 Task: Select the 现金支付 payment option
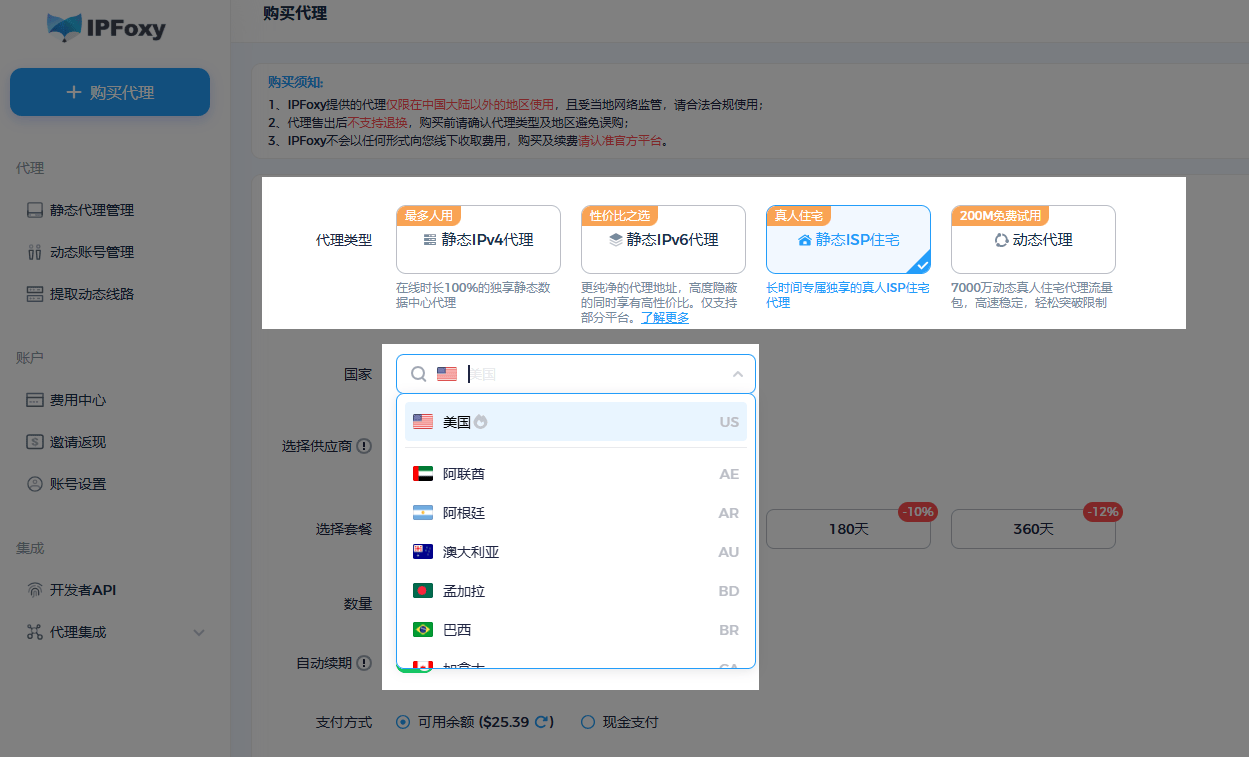click(x=588, y=721)
